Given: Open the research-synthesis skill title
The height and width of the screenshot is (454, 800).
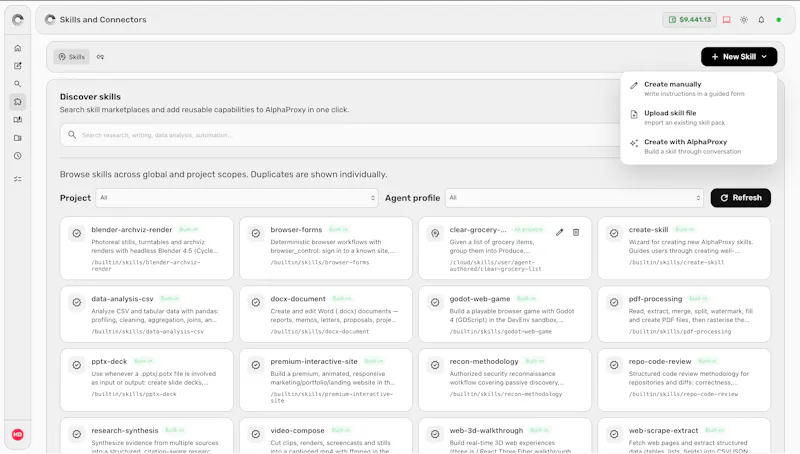Looking at the screenshot, I should (124, 431).
